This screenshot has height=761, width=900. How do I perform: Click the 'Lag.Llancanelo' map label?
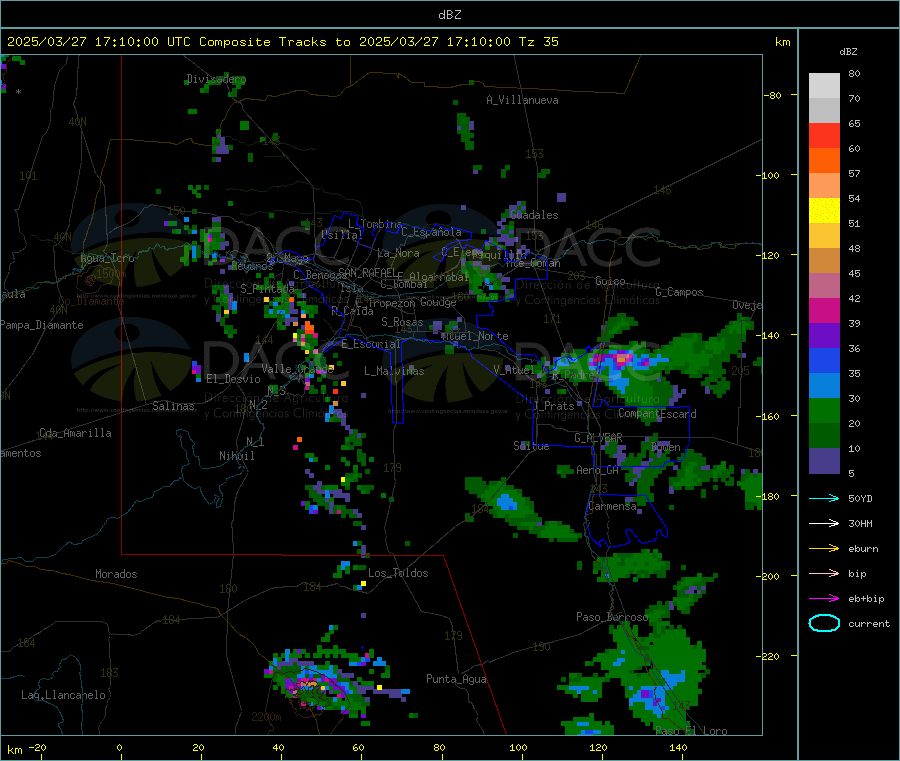click(x=64, y=695)
